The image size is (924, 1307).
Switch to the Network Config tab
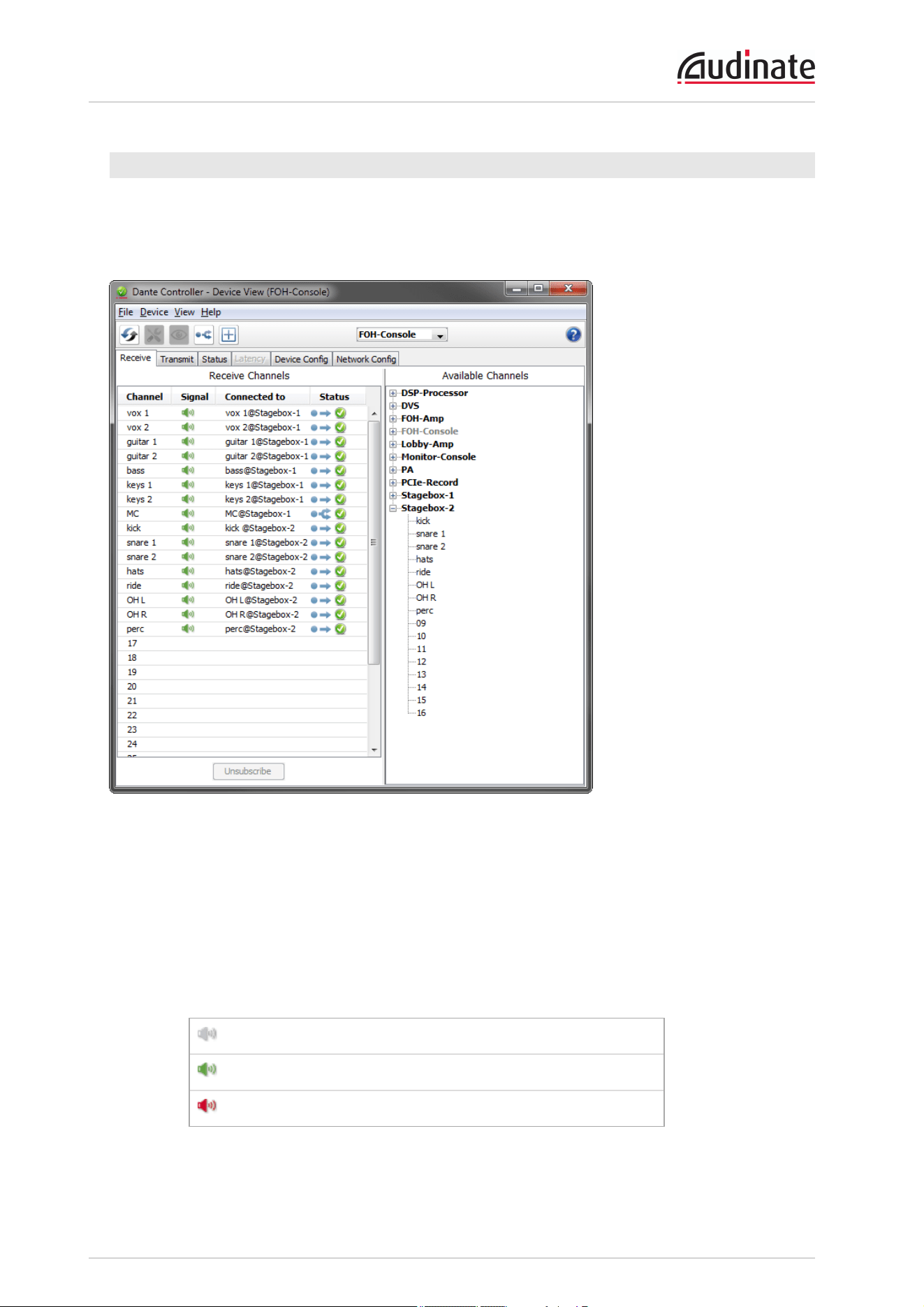366,359
